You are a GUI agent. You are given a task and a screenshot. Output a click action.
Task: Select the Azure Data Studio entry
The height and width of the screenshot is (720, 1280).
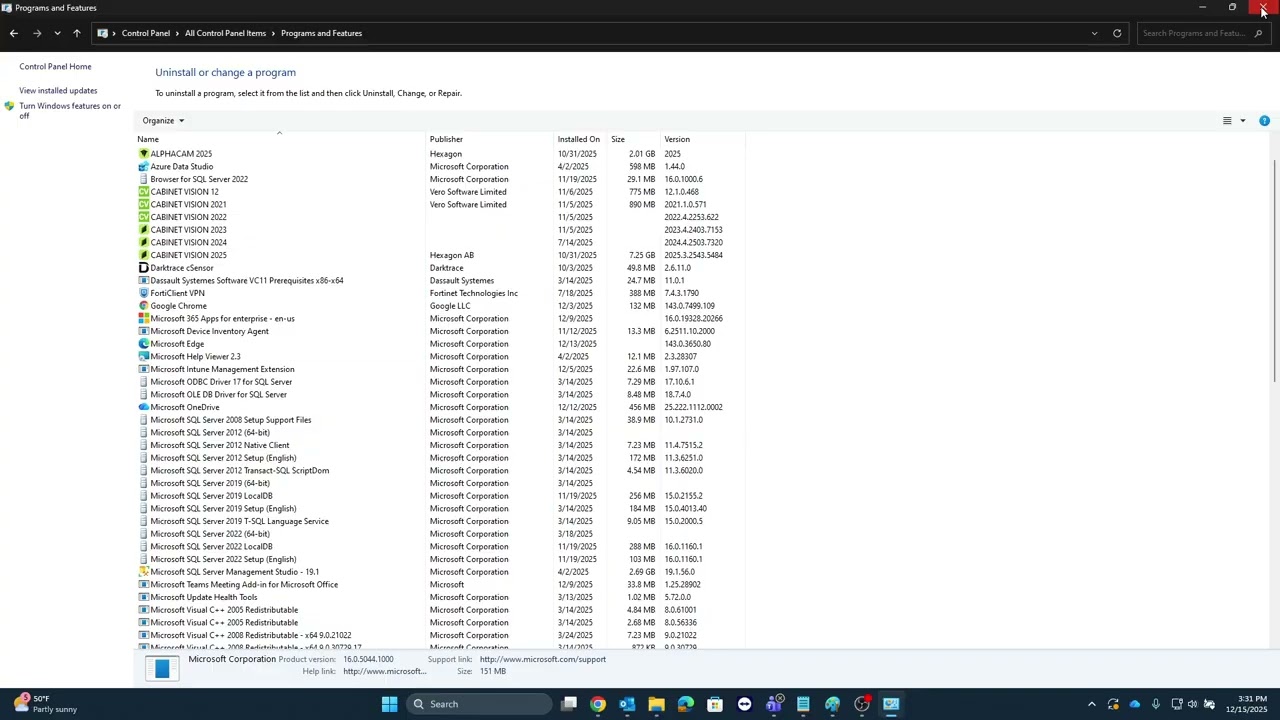tap(440, 167)
